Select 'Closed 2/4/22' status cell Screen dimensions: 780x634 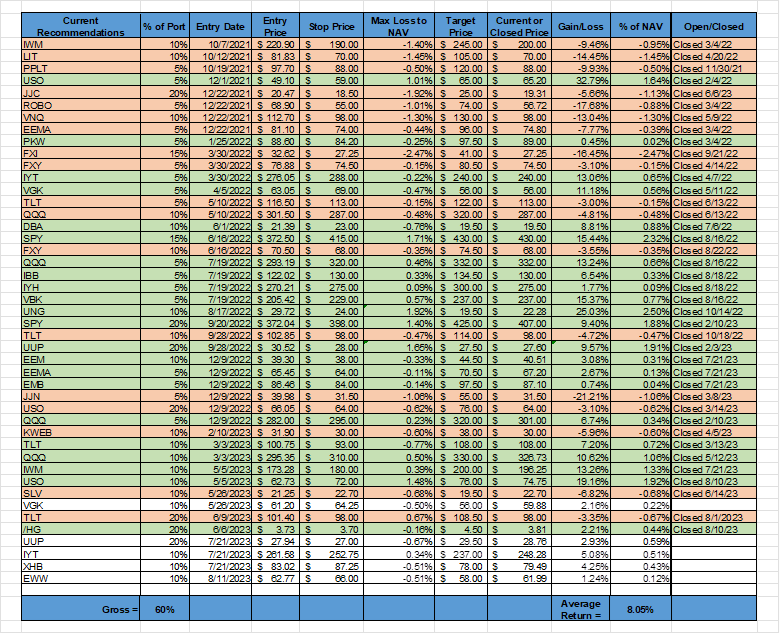click(x=713, y=81)
